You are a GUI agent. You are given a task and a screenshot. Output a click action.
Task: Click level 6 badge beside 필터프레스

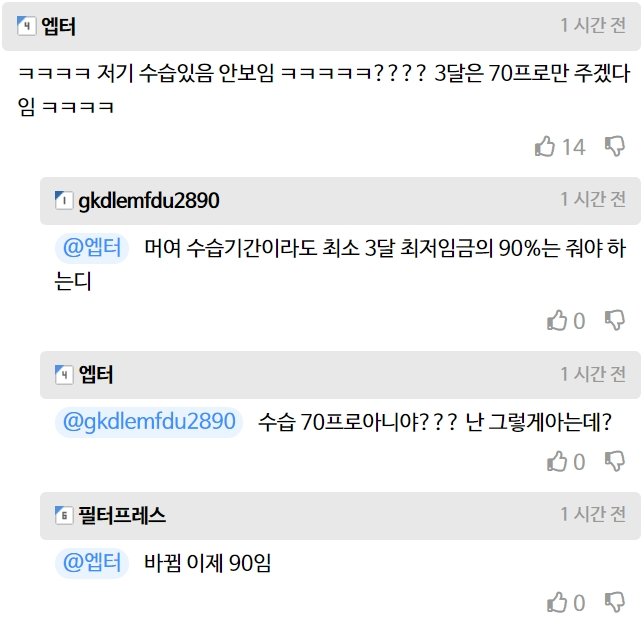(64, 515)
